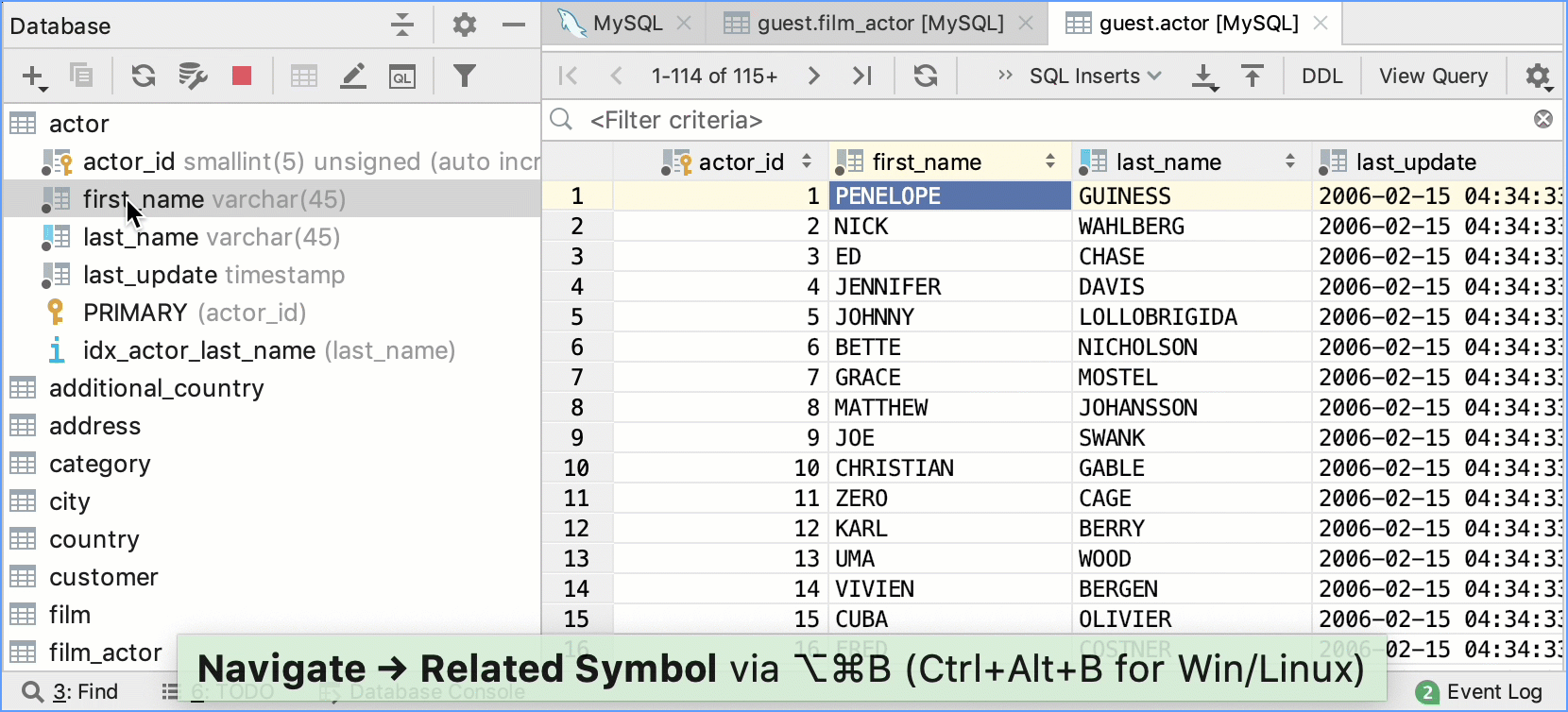Image resolution: width=1568 pixels, height=712 pixels.
Task: Open the SQL Inserts extractor dropdown
Action: tap(1095, 76)
